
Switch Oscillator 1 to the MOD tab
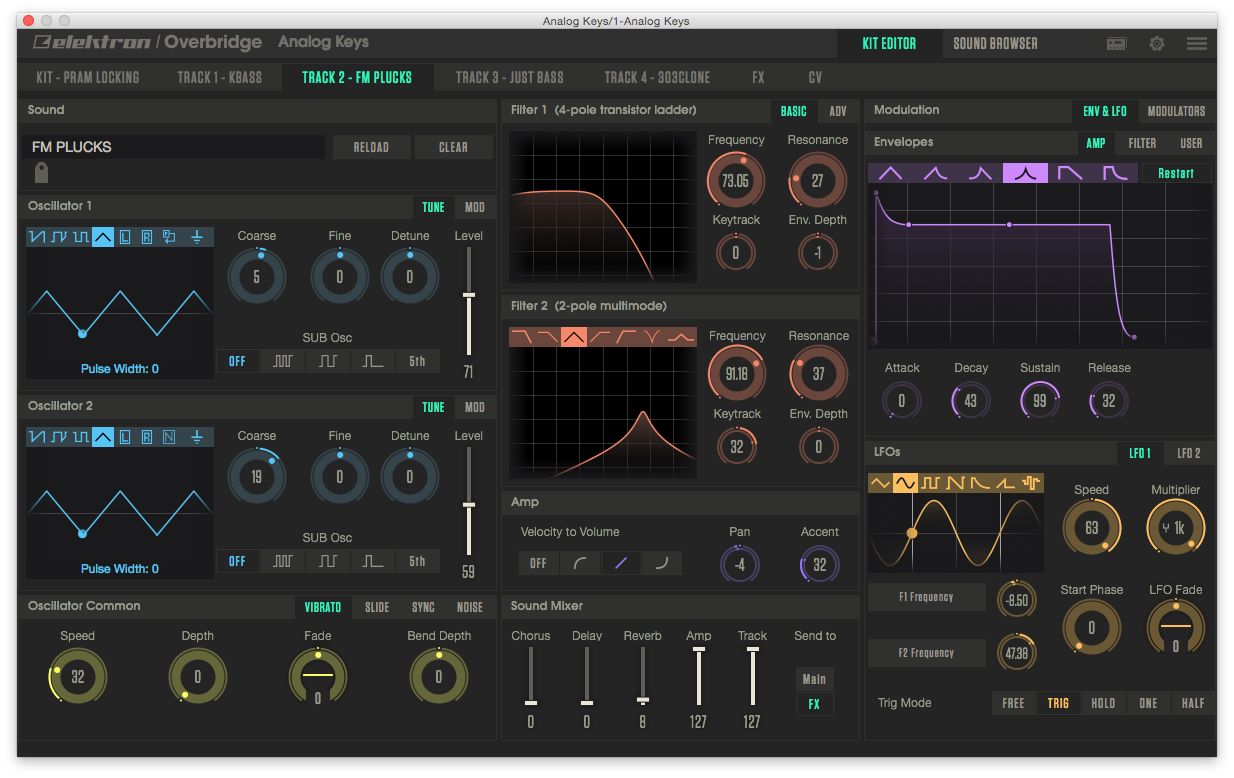click(x=475, y=207)
